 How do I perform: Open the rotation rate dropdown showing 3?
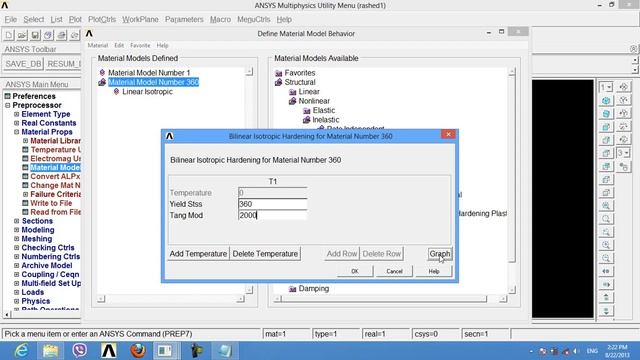[x=624, y=153]
